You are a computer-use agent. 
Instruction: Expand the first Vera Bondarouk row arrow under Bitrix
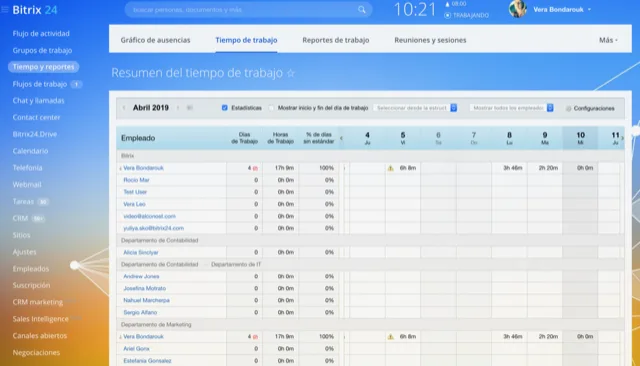[120, 168]
